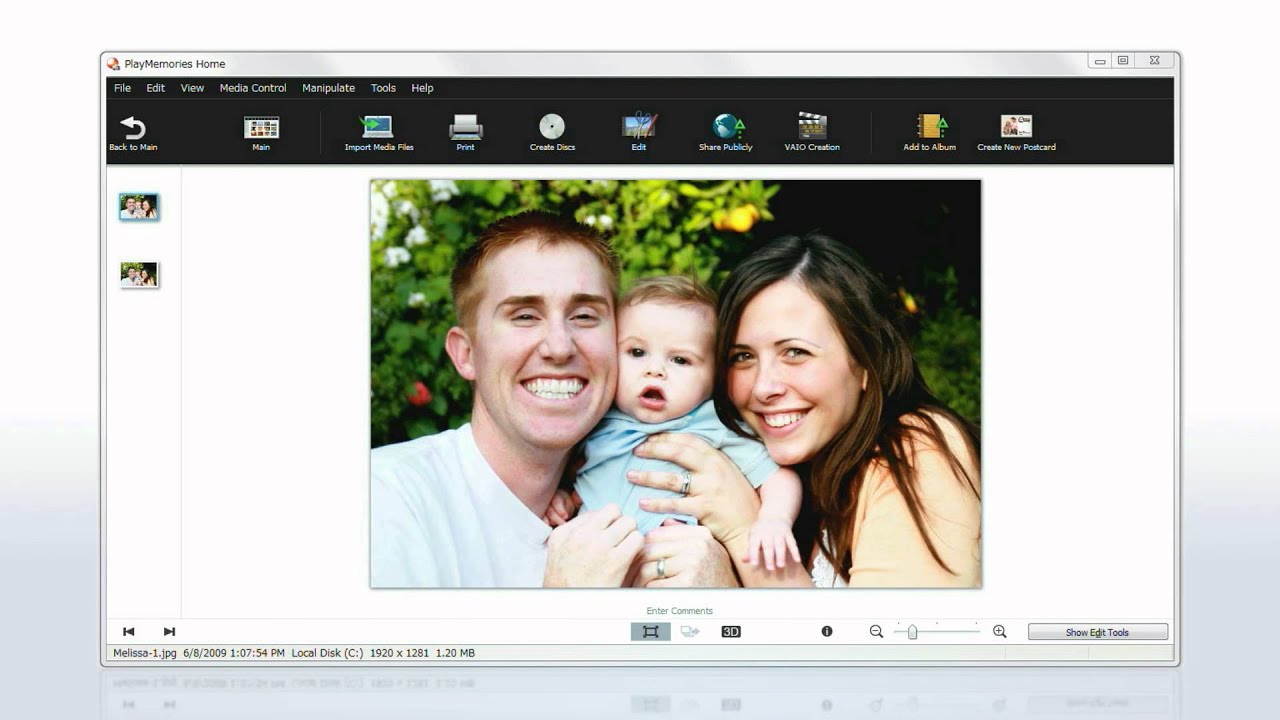The height and width of the screenshot is (720, 1280).
Task: Select the second photo thumbnail in sidebar
Action: click(x=139, y=274)
